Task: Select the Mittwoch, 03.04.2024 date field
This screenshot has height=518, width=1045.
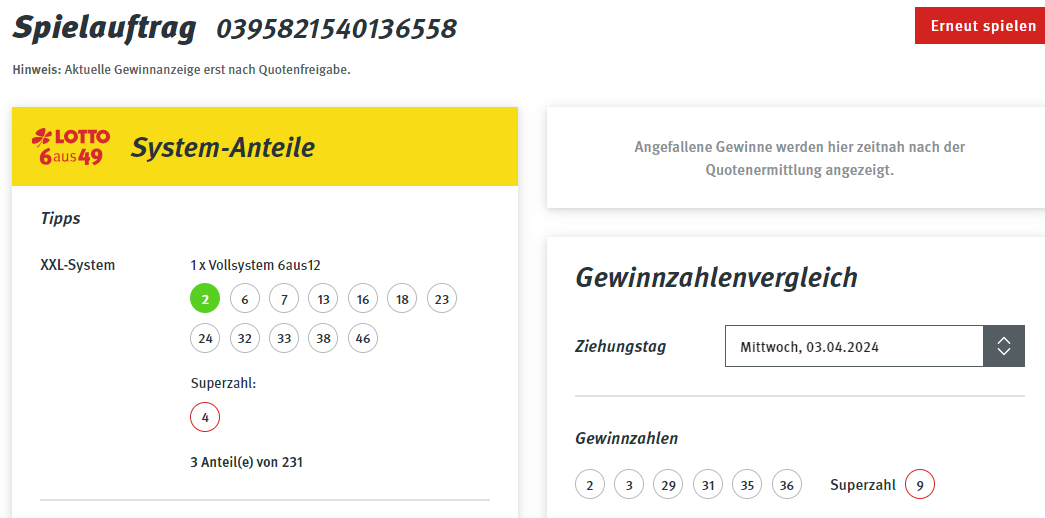Action: (x=854, y=346)
